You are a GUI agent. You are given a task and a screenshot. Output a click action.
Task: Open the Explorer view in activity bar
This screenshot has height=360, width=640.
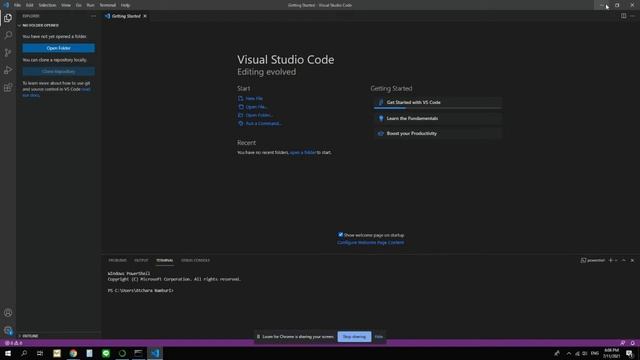click(x=8, y=18)
